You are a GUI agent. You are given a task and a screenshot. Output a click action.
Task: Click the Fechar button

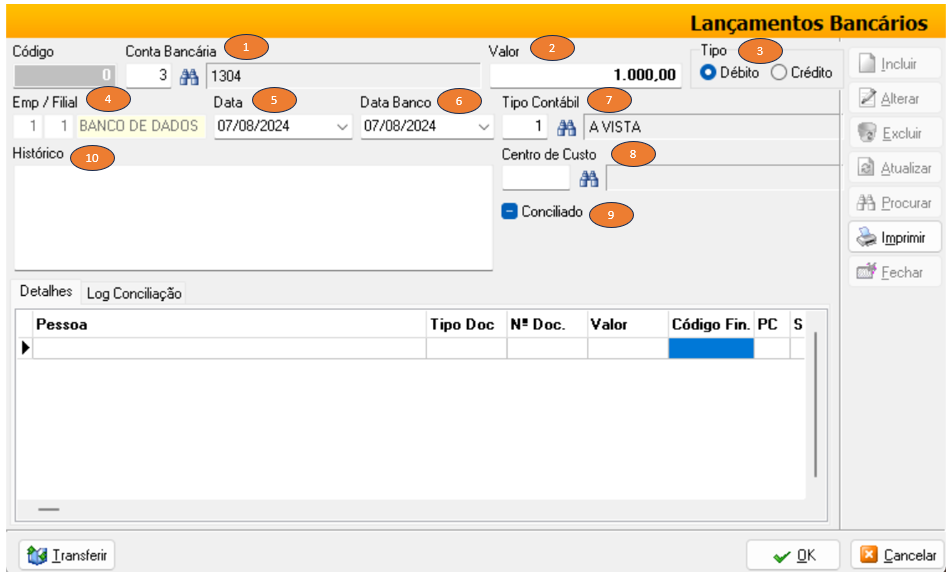tap(894, 272)
